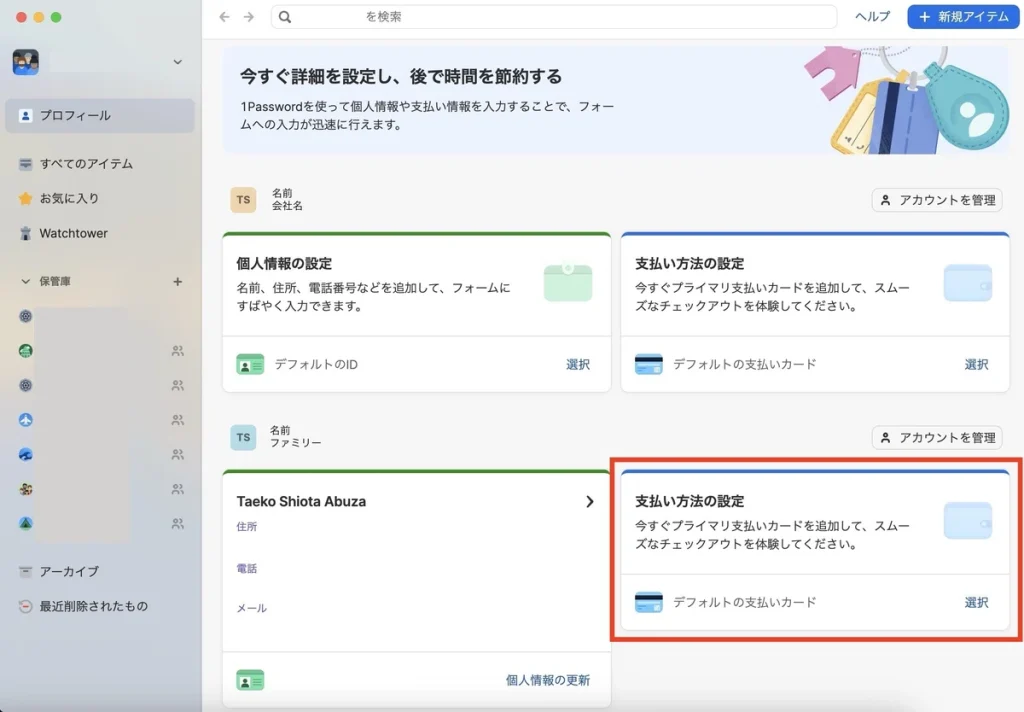Open 最近削除されたもの in sidebar
This screenshot has width=1024, height=712.
click(x=93, y=606)
